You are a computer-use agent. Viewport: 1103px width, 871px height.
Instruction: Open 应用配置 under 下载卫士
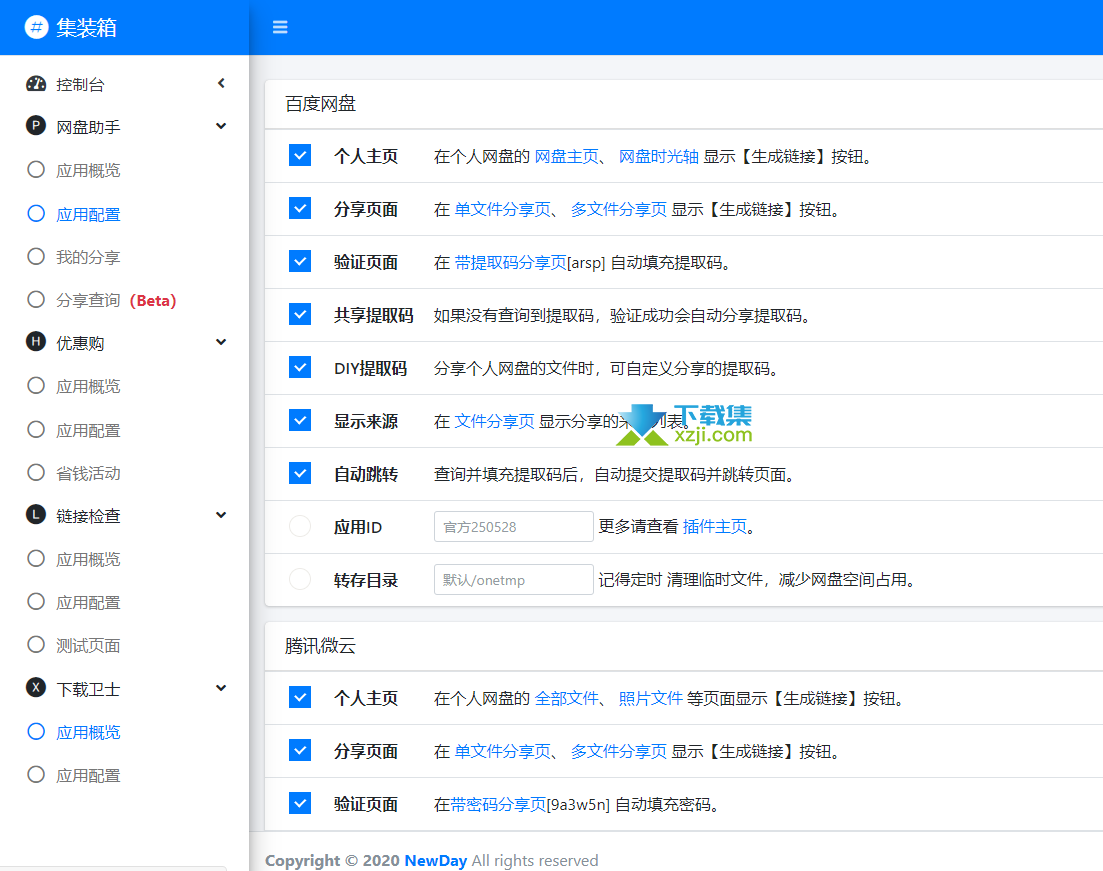[88, 775]
